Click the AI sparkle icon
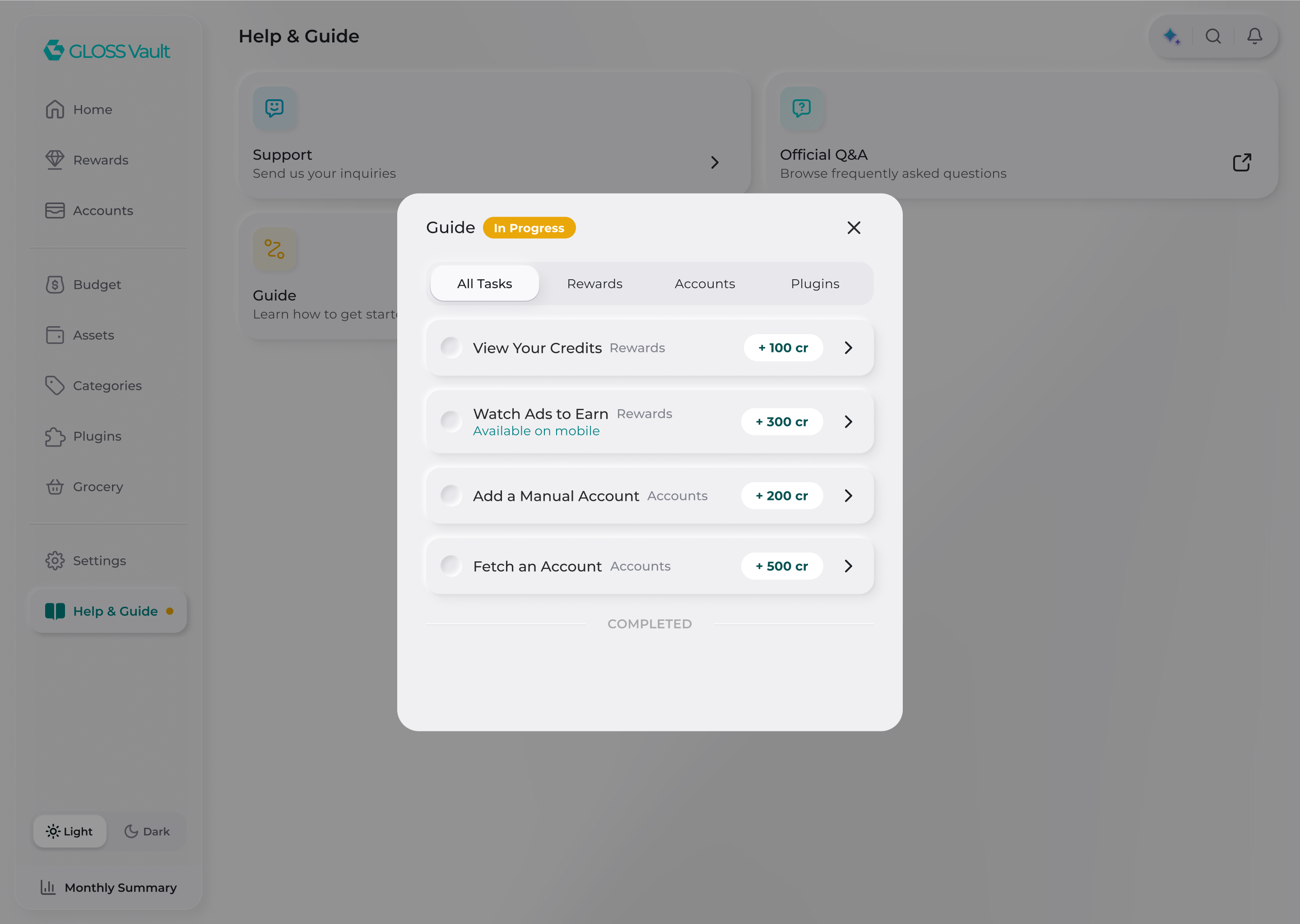Viewport: 1300px width, 924px height. [1172, 37]
